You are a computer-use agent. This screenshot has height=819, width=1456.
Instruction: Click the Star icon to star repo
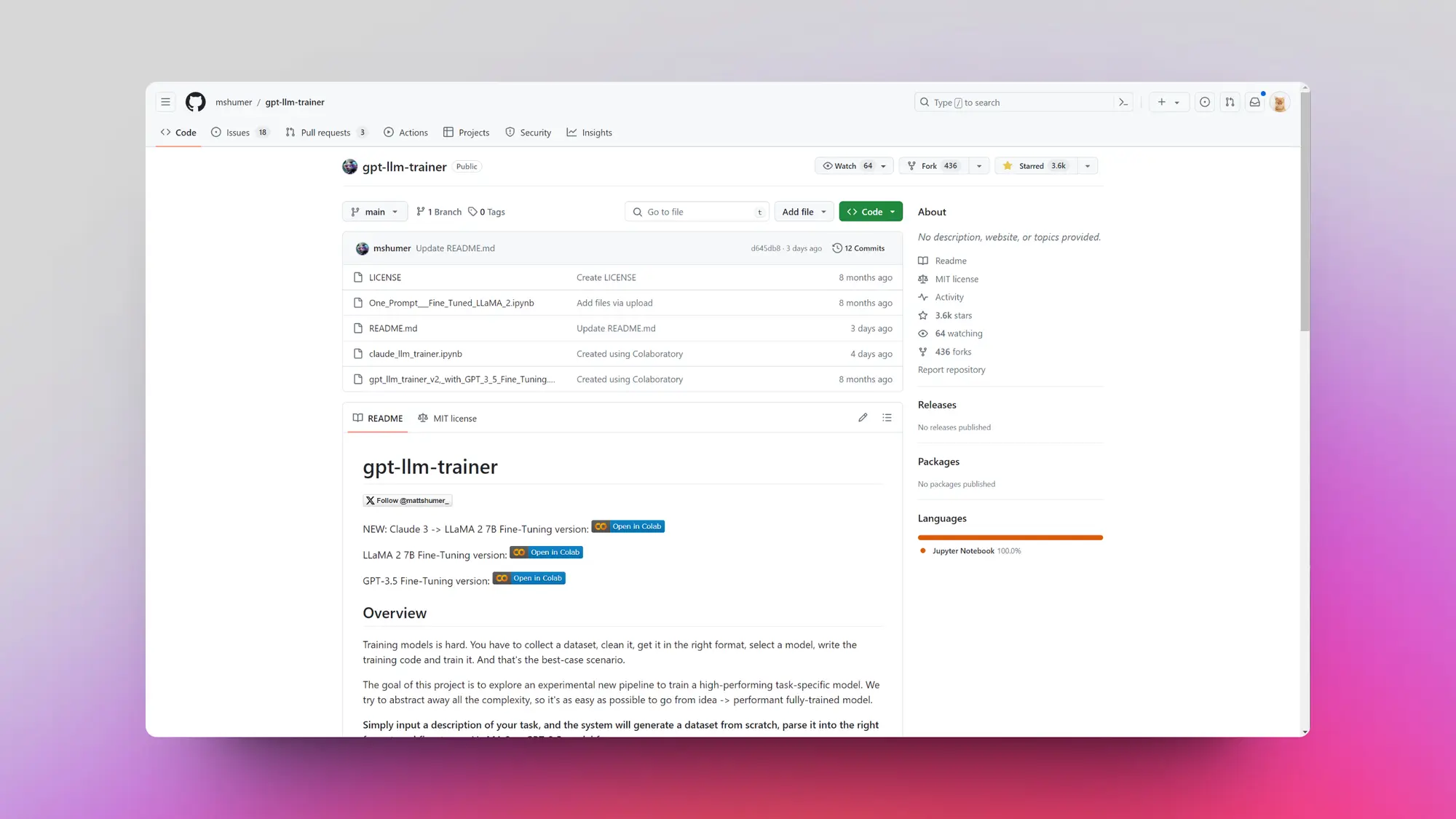point(1007,166)
